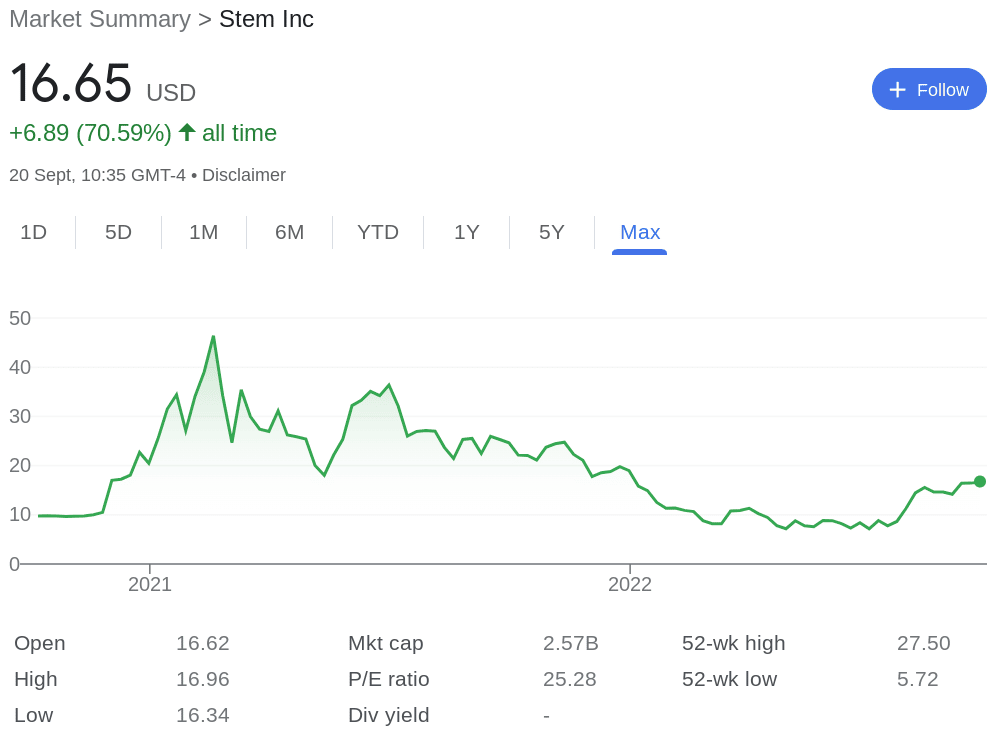Image resolution: width=997 pixels, height=741 pixels.
Task: Switch to the 6M chart range
Action: click(x=289, y=232)
